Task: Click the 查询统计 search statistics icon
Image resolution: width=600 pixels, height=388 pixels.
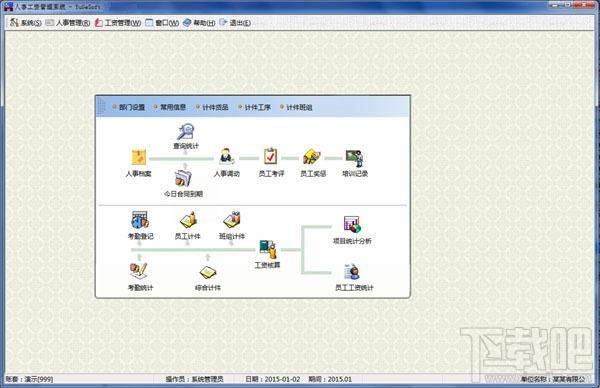Action: pos(186,132)
